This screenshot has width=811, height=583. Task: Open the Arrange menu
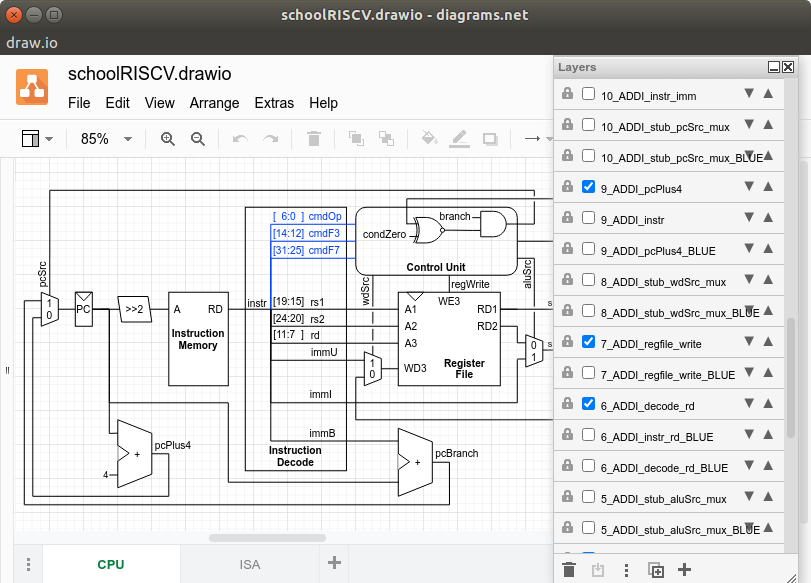[214, 103]
